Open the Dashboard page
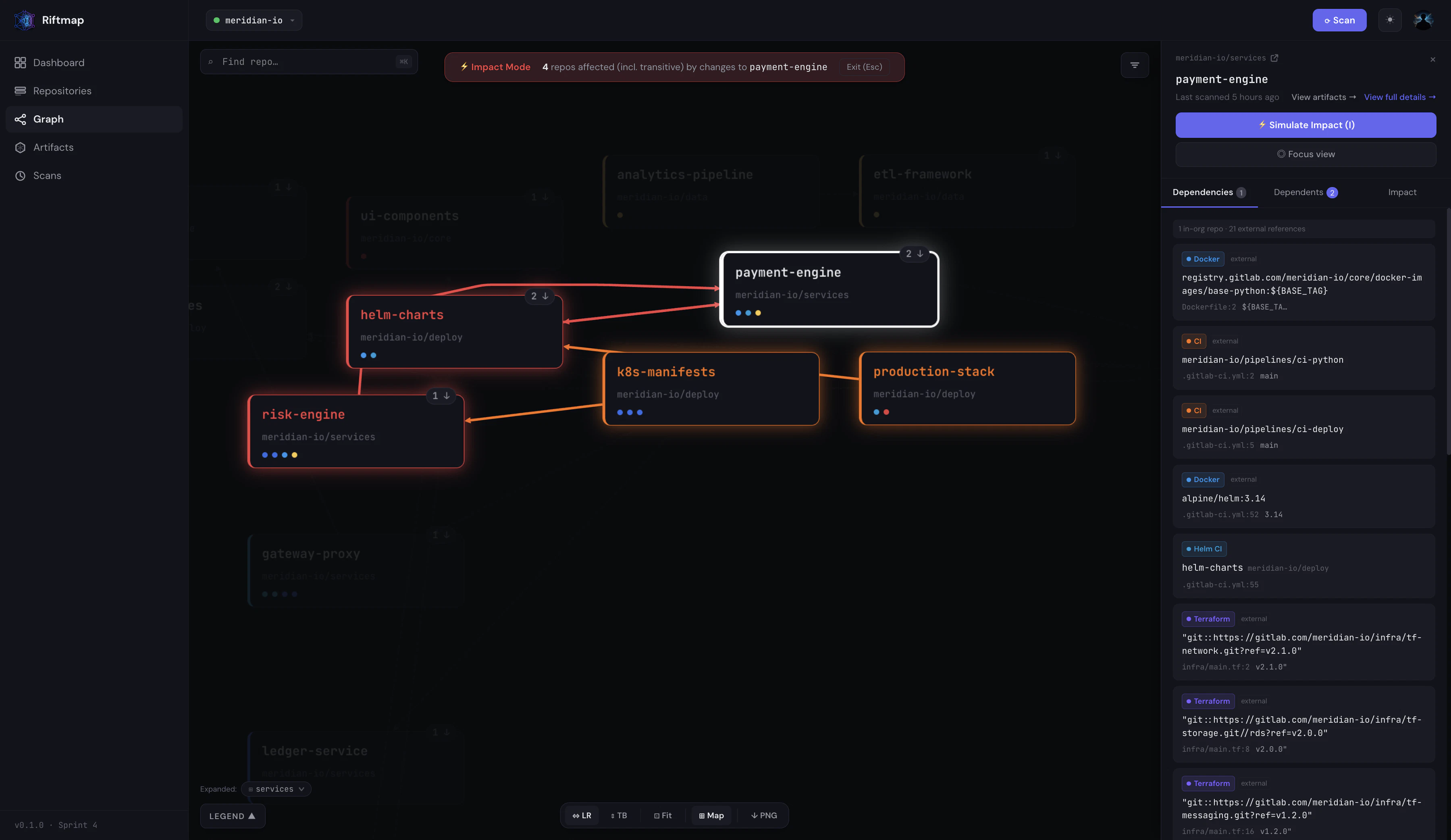Viewport: 1451px width, 840px height. pyautogui.click(x=94, y=63)
